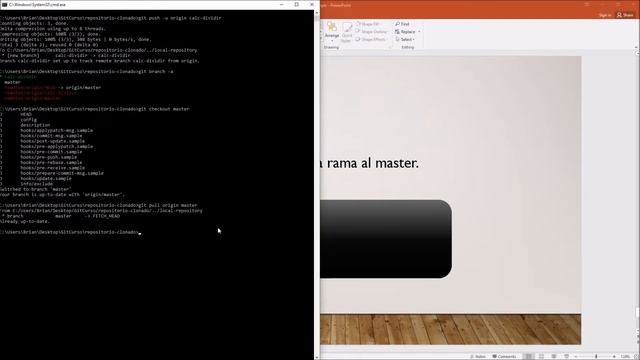The width and height of the screenshot is (640, 360).
Task: Click the cmd window scrollbar up arrow
Action: point(317,12)
